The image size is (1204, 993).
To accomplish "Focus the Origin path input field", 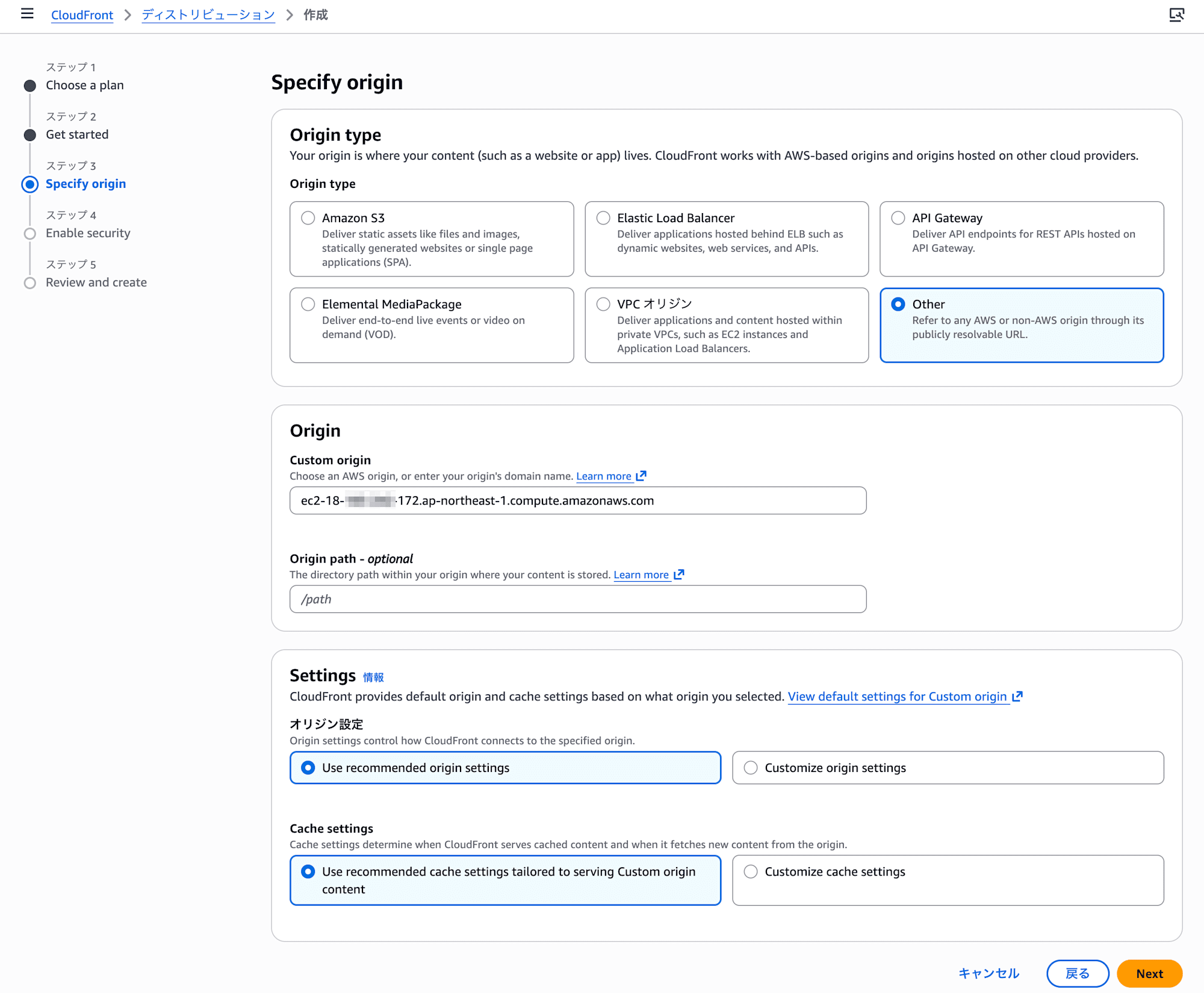I will coord(578,599).
